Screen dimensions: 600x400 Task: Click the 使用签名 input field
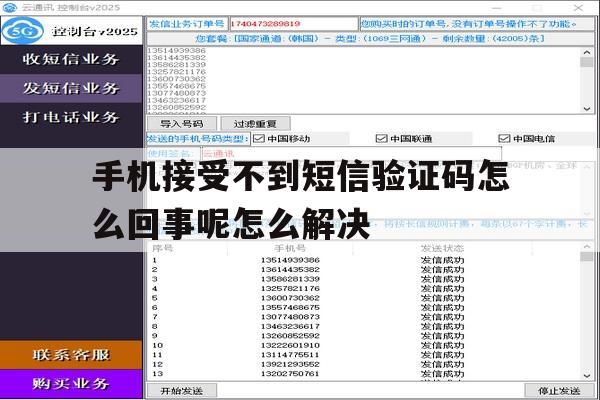[351, 154]
